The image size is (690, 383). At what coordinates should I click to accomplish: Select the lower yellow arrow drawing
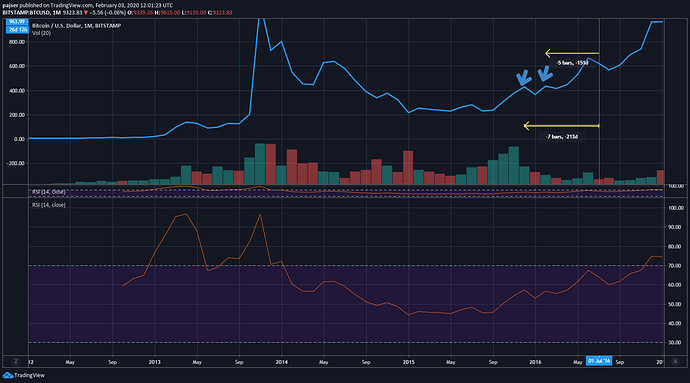tap(562, 126)
